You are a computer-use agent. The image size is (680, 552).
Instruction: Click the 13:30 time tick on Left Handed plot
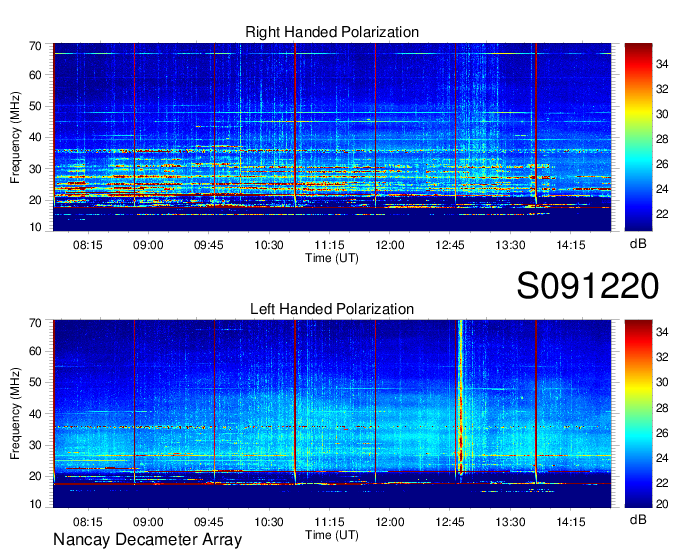coord(510,522)
